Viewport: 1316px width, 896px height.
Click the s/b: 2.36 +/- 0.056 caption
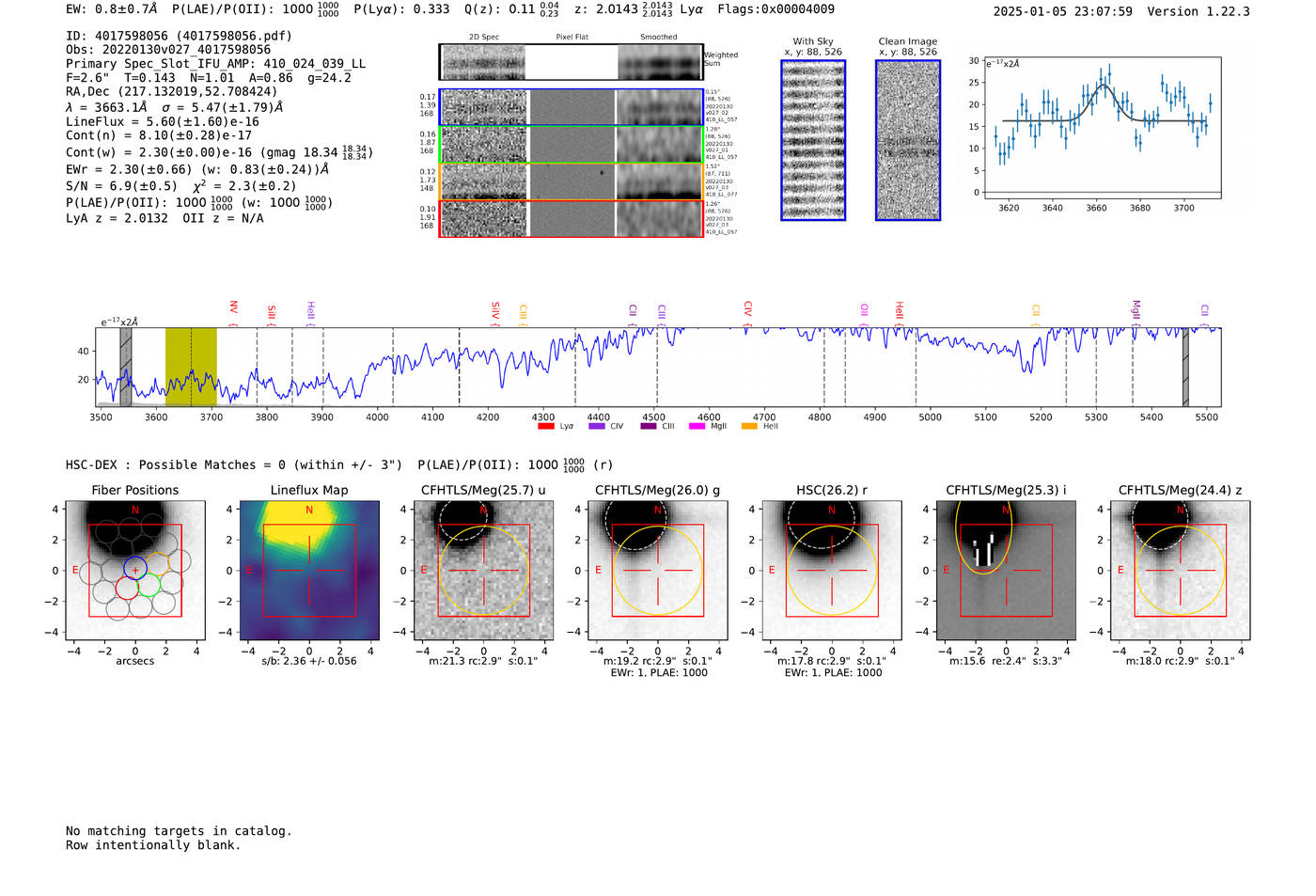pos(309,661)
